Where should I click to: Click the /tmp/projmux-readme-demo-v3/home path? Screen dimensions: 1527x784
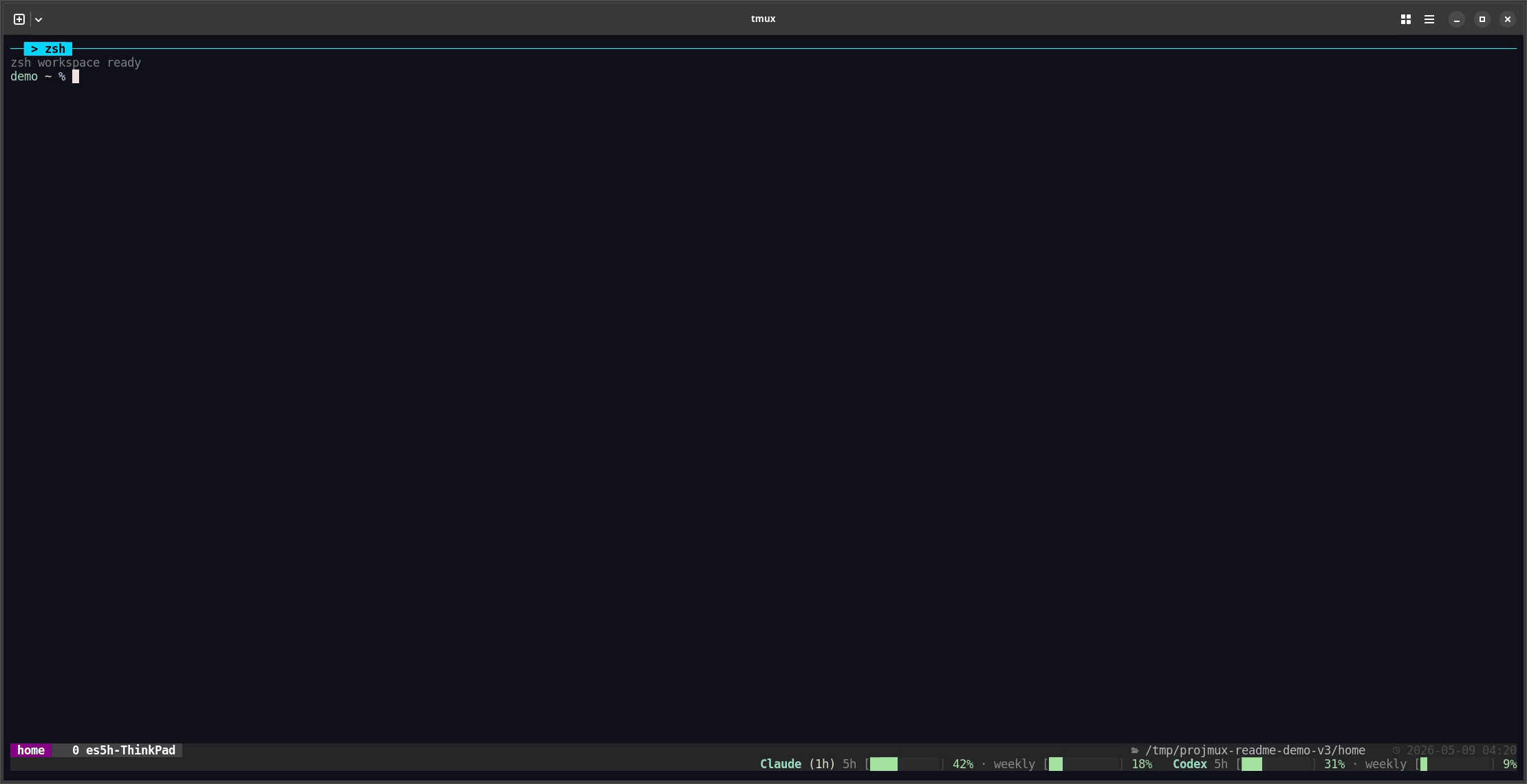(x=1255, y=750)
